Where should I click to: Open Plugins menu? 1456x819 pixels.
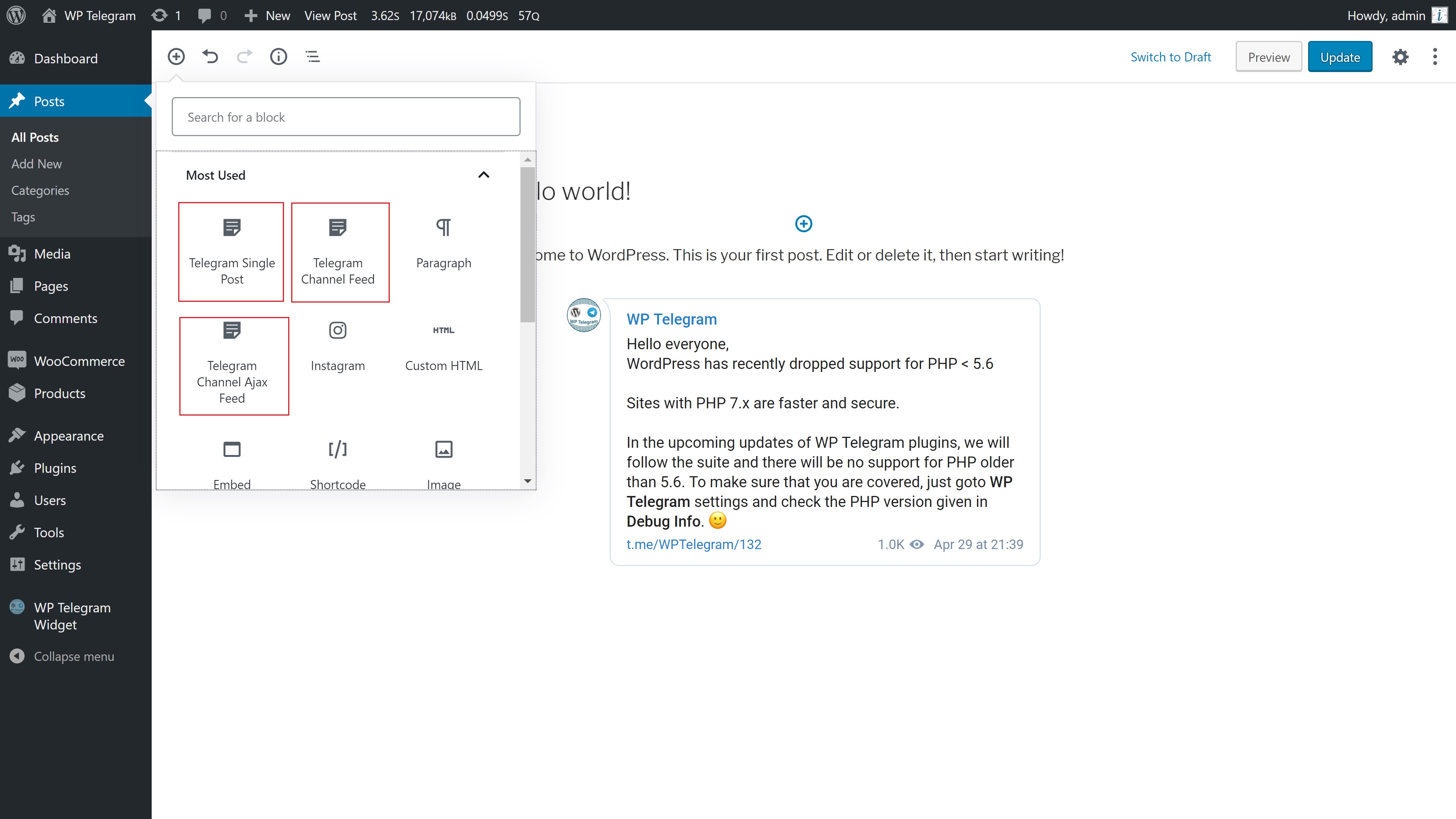[76, 468]
